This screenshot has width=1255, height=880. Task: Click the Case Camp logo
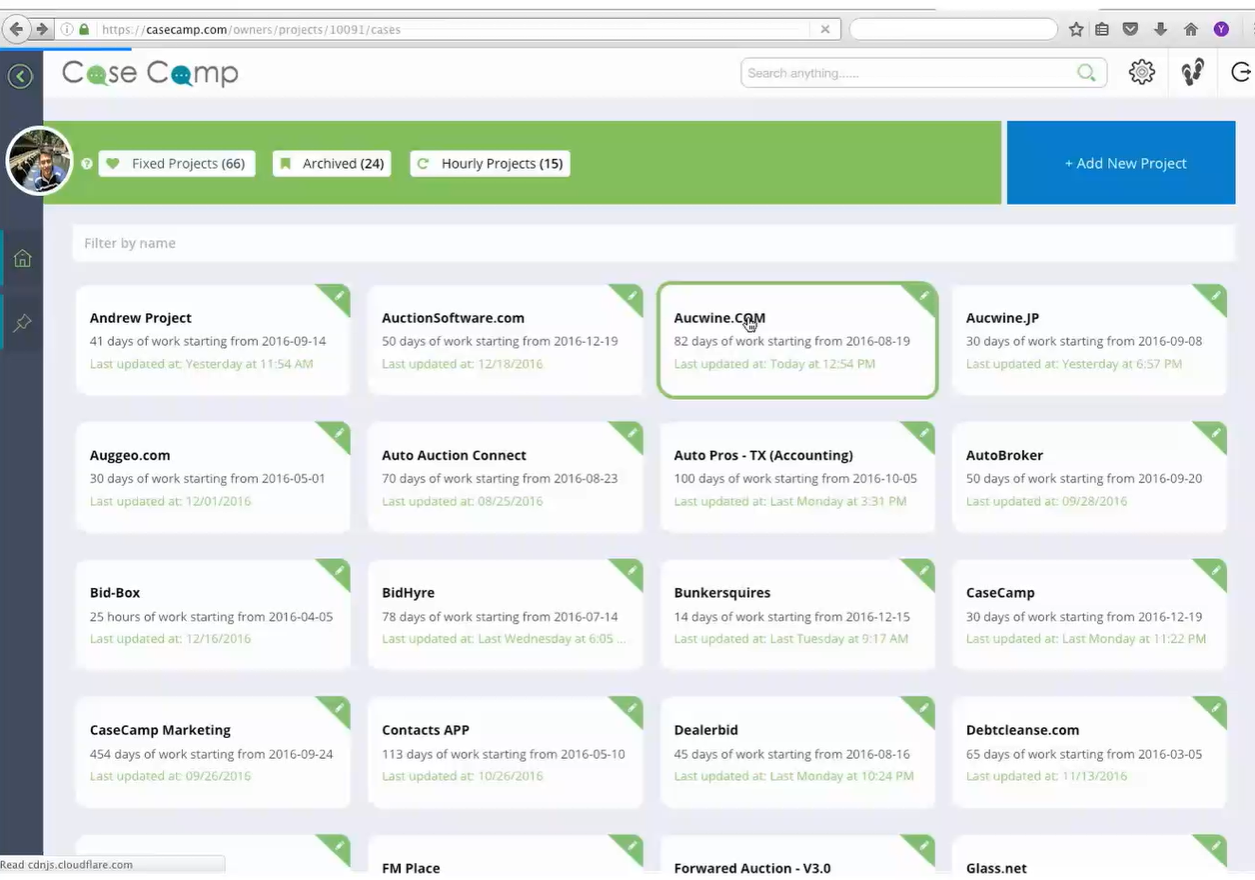(149, 72)
